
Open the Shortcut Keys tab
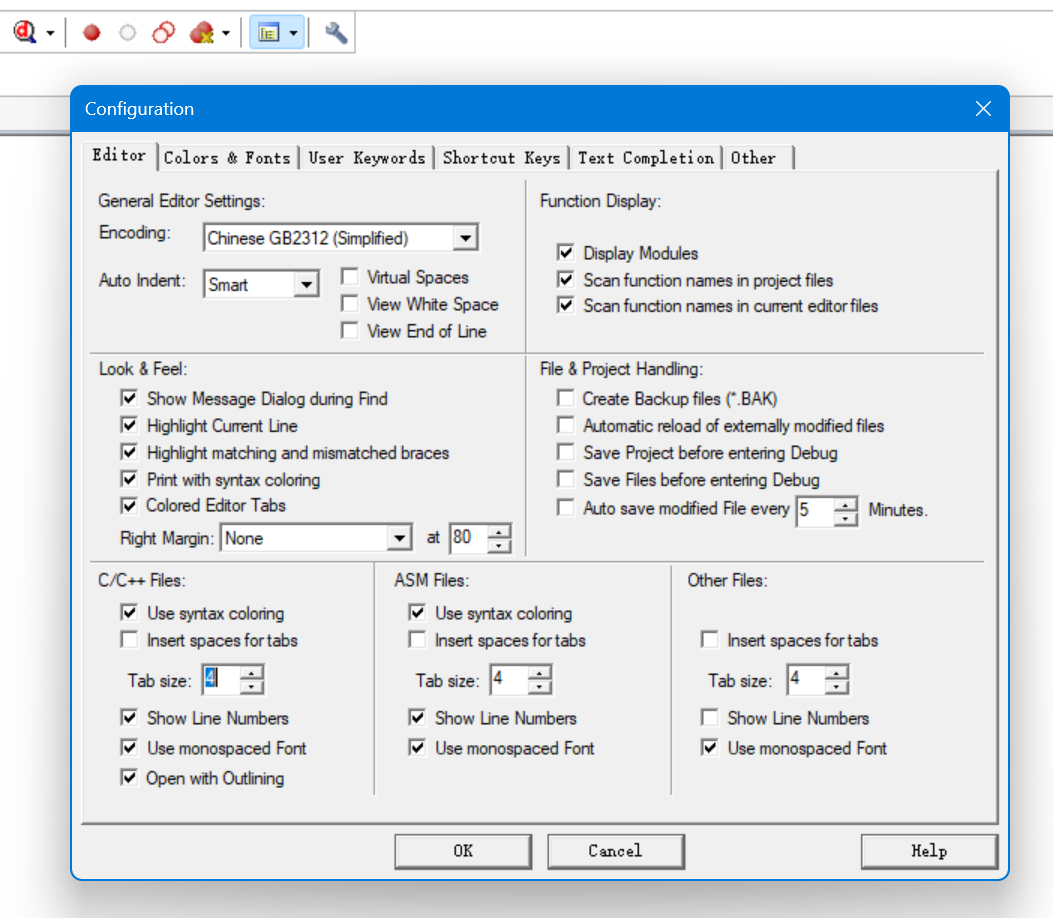(501, 158)
